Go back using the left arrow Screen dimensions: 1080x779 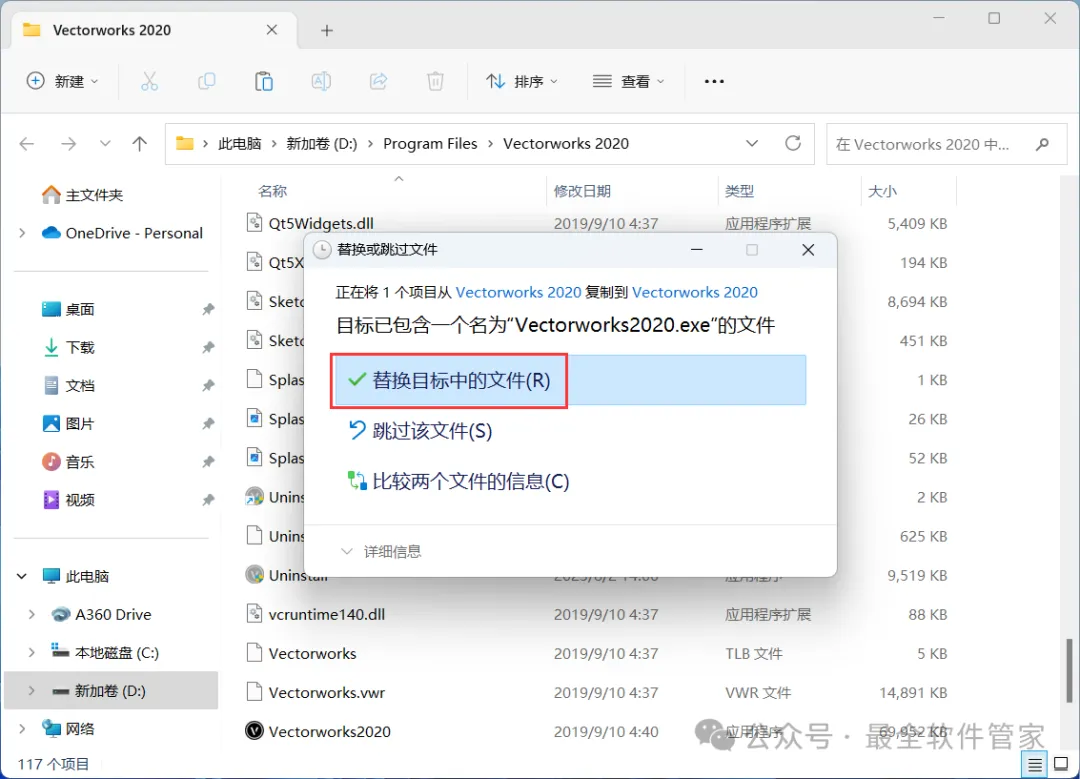pyautogui.click(x=27, y=144)
